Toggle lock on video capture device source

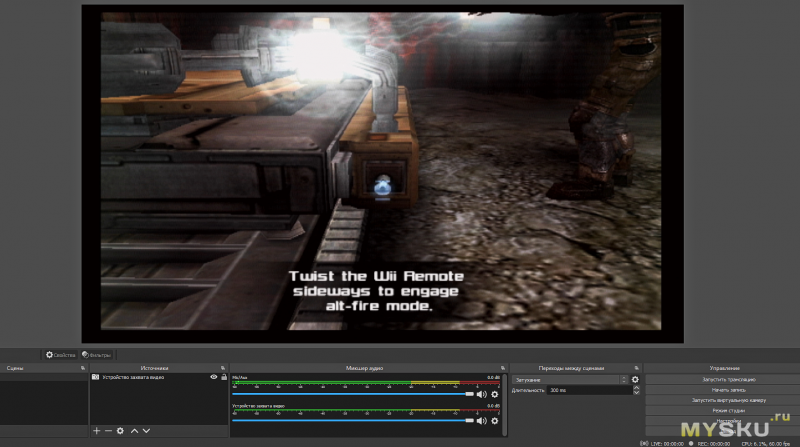click(x=224, y=377)
